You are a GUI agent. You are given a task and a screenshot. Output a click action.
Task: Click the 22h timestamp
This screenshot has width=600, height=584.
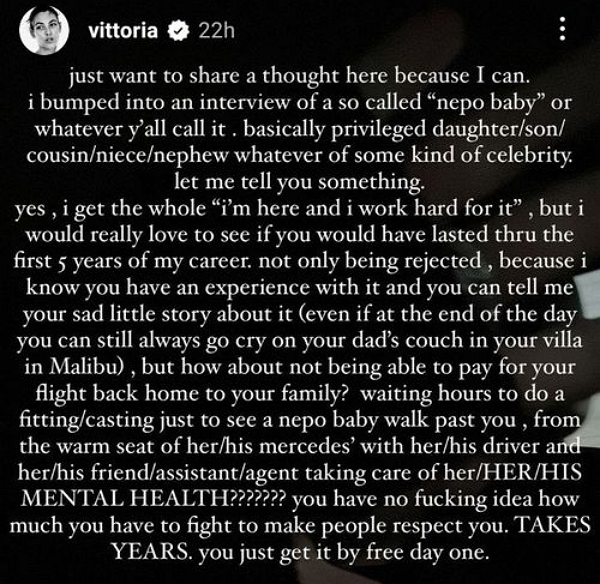[217, 30]
